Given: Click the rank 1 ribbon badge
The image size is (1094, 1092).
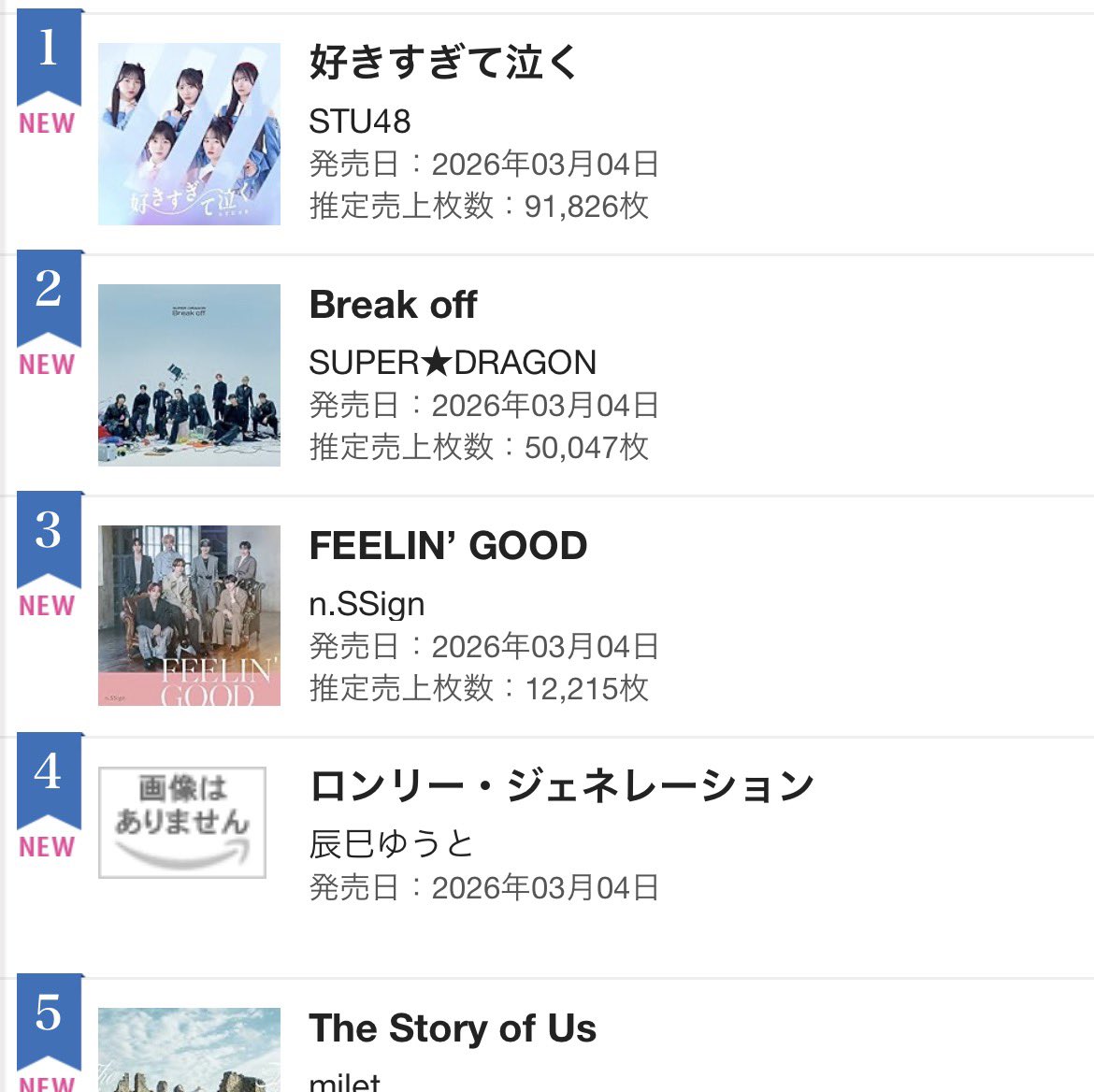Looking at the screenshot, I should [49, 54].
